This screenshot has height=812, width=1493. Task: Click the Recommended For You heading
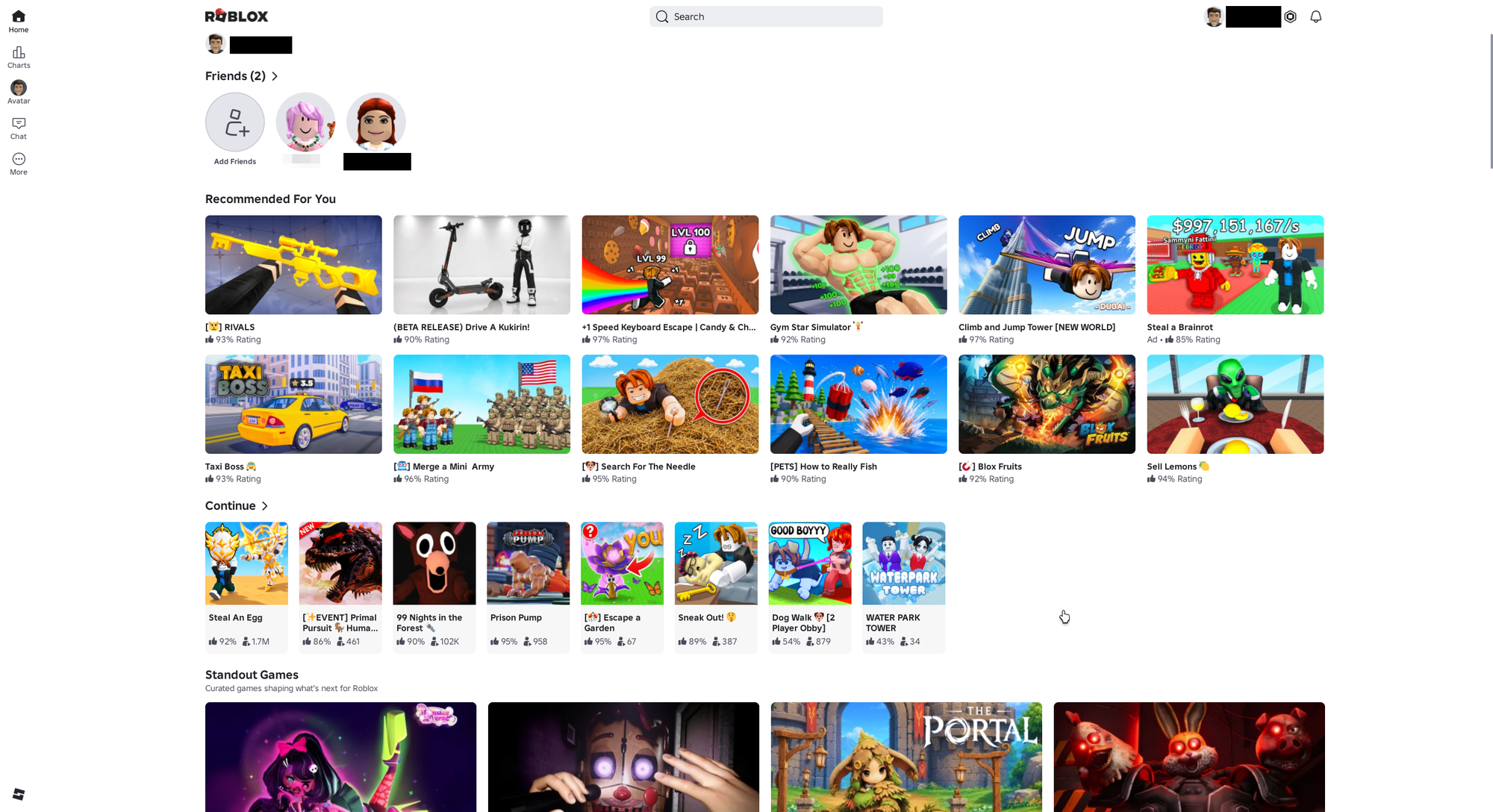(x=270, y=199)
